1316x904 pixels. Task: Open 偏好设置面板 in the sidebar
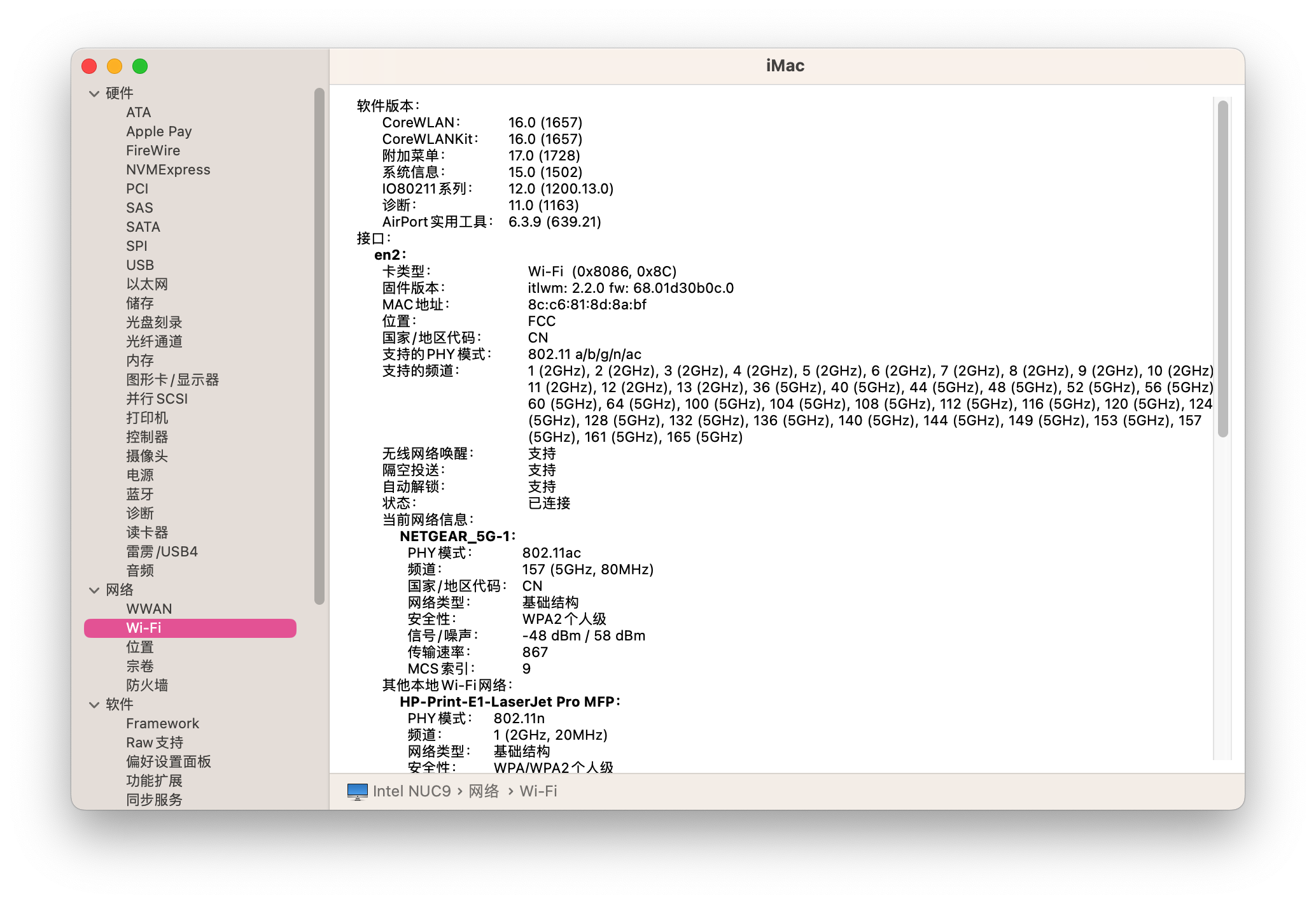(168, 762)
